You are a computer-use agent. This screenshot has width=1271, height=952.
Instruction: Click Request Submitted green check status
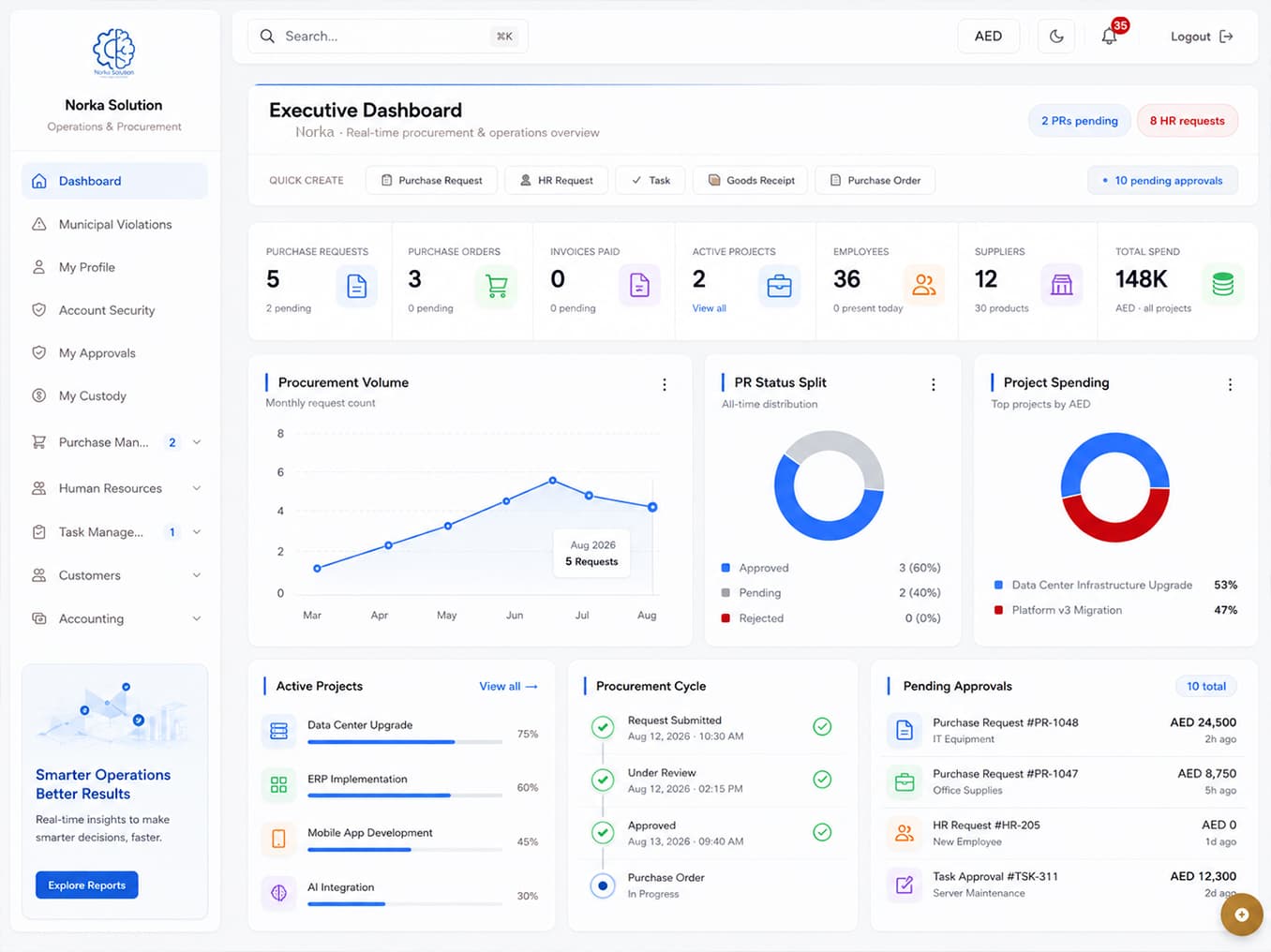point(822,727)
